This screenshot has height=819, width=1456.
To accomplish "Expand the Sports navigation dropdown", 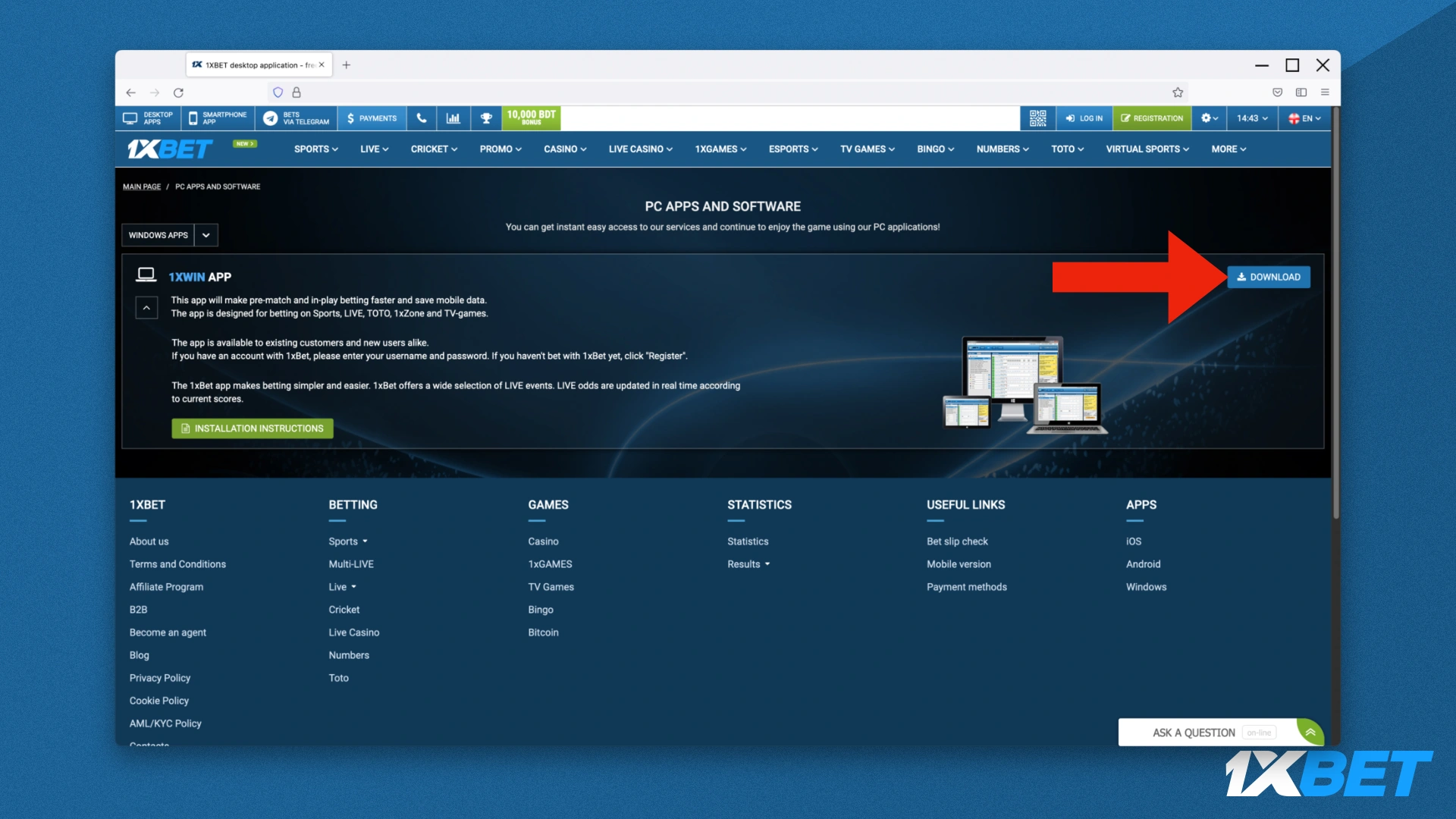I will tap(314, 148).
